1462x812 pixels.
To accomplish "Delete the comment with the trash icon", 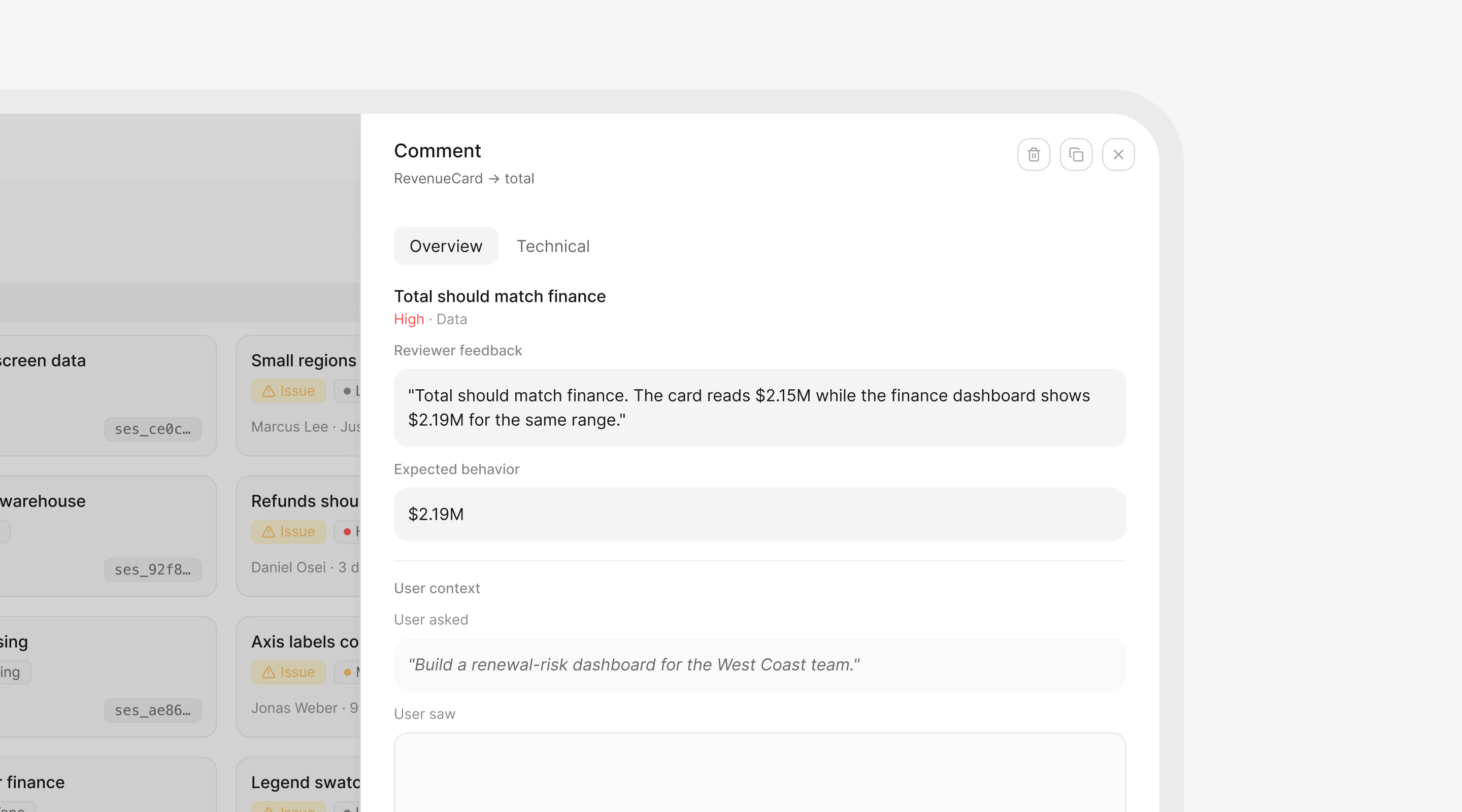I will (x=1034, y=154).
